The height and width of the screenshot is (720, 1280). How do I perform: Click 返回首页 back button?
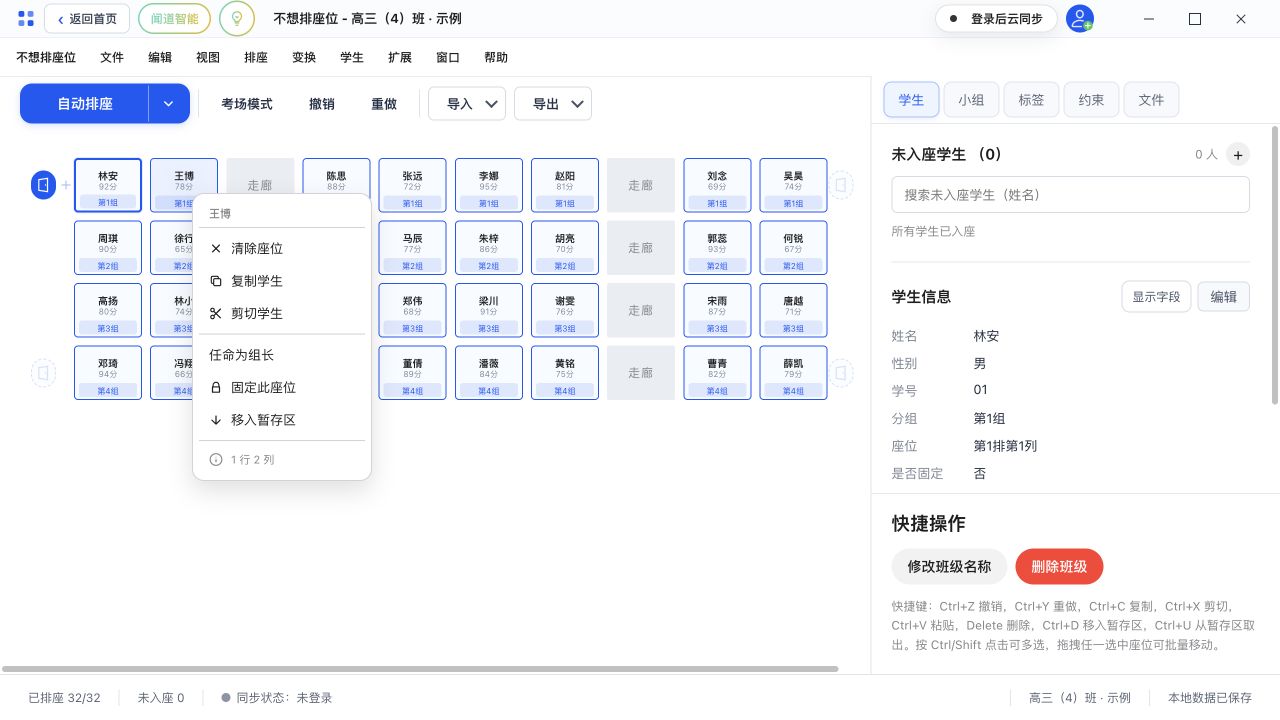(87, 19)
